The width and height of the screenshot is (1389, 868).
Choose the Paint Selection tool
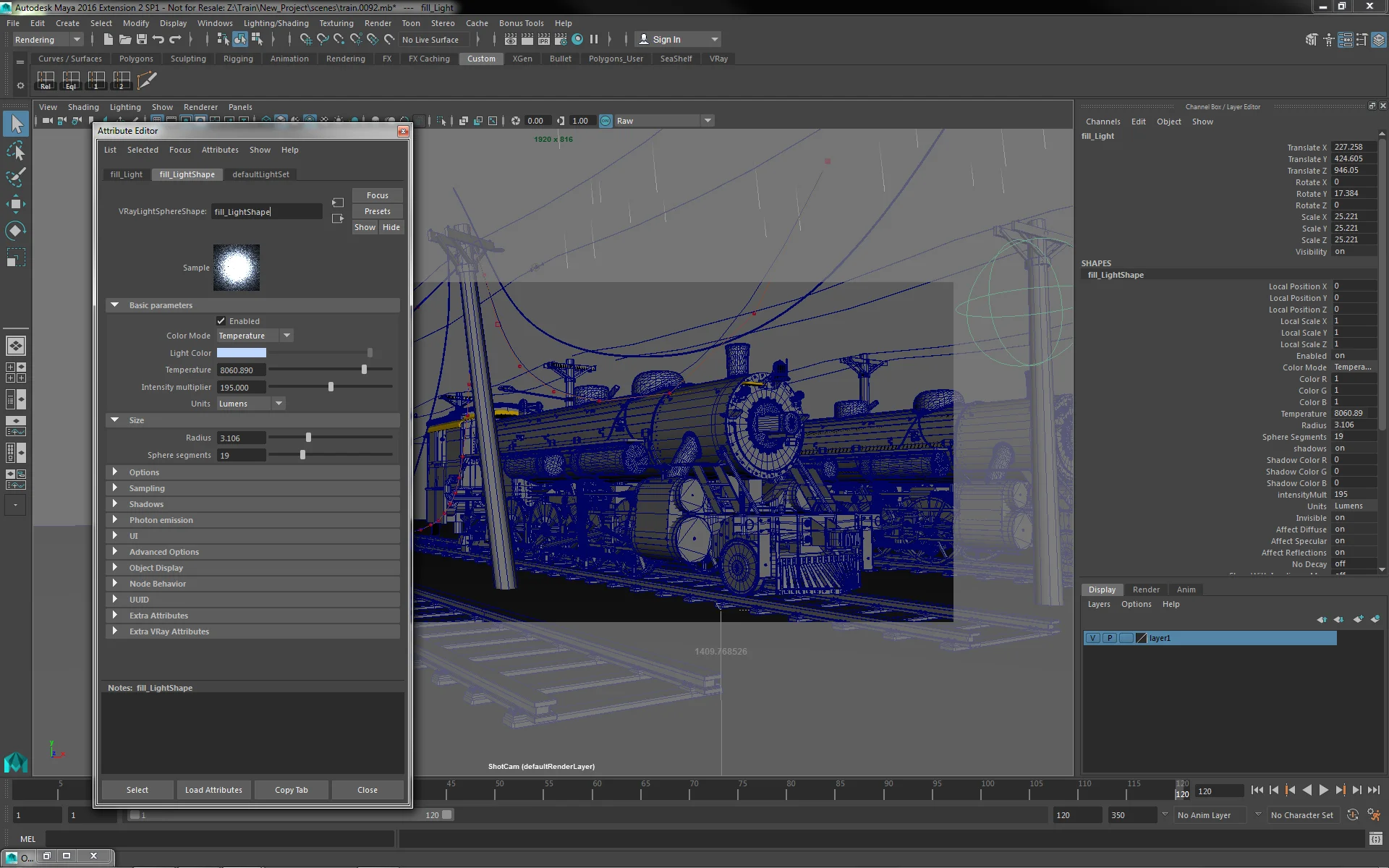click(16, 177)
